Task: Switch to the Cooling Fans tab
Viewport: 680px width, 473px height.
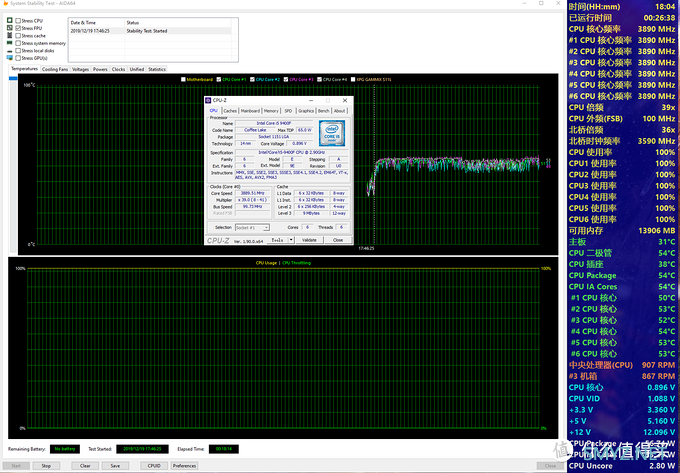Action: pos(56,69)
